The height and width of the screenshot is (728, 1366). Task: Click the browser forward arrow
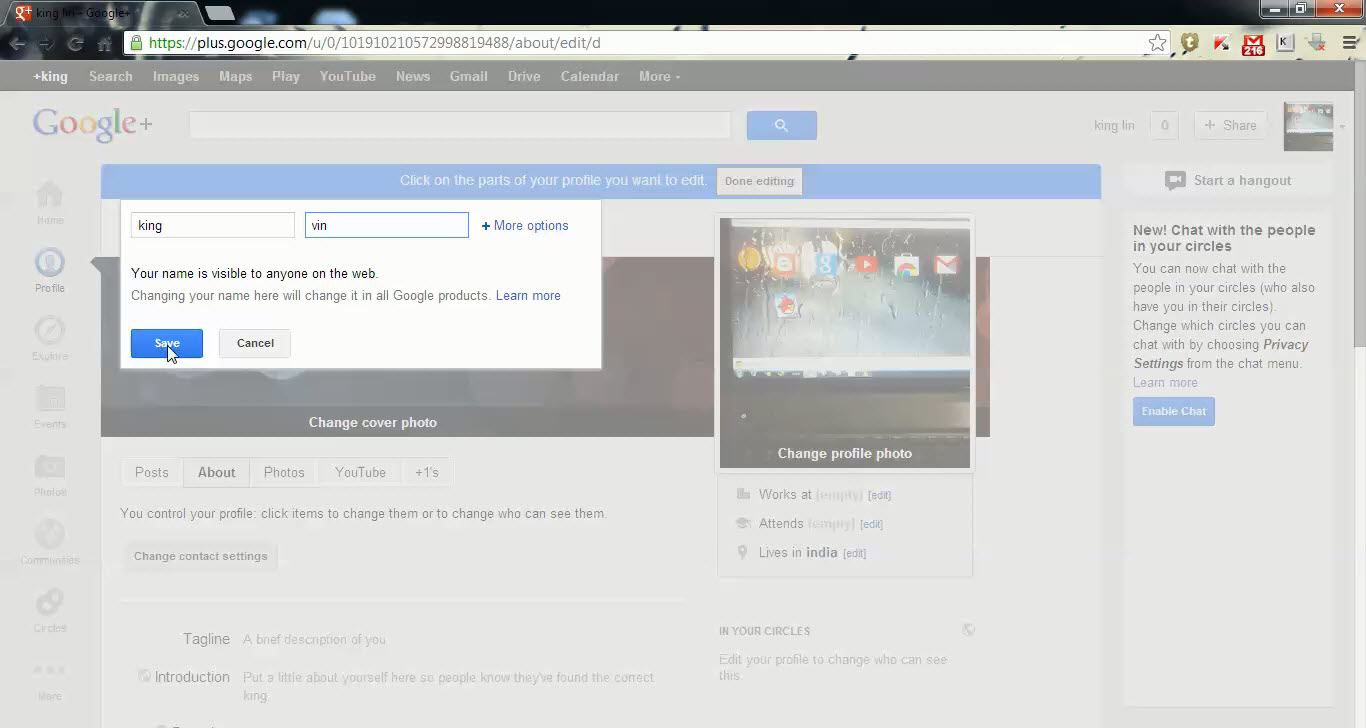pos(46,43)
